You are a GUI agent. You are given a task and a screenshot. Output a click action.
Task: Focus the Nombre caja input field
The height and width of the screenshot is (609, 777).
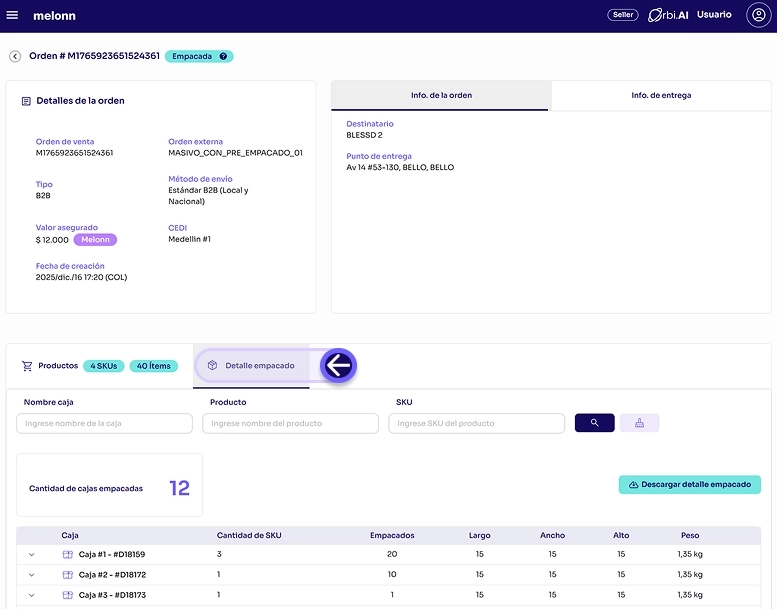[104, 423]
